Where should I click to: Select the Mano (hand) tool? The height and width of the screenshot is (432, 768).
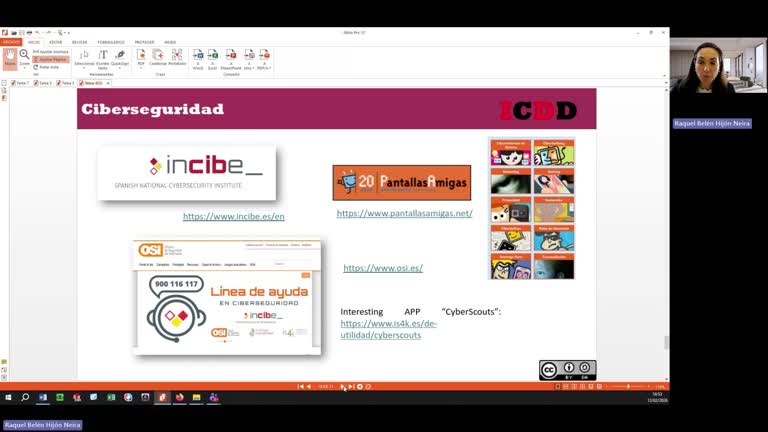tap(10, 59)
